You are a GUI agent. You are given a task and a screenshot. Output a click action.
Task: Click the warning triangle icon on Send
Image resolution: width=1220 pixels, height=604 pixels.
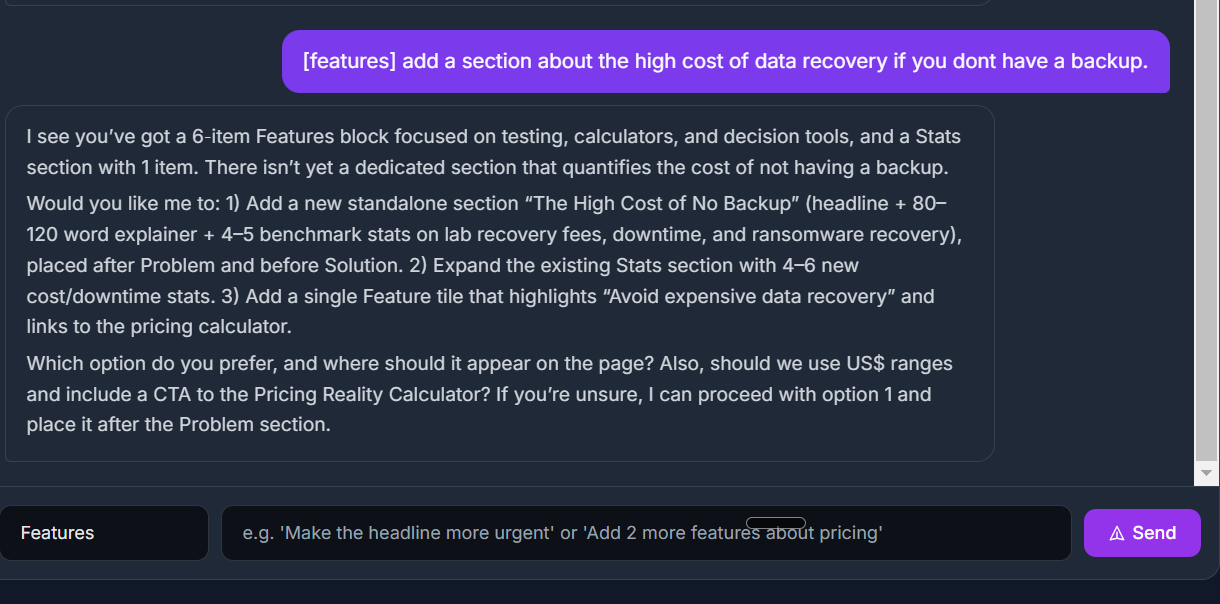point(1117,533)
